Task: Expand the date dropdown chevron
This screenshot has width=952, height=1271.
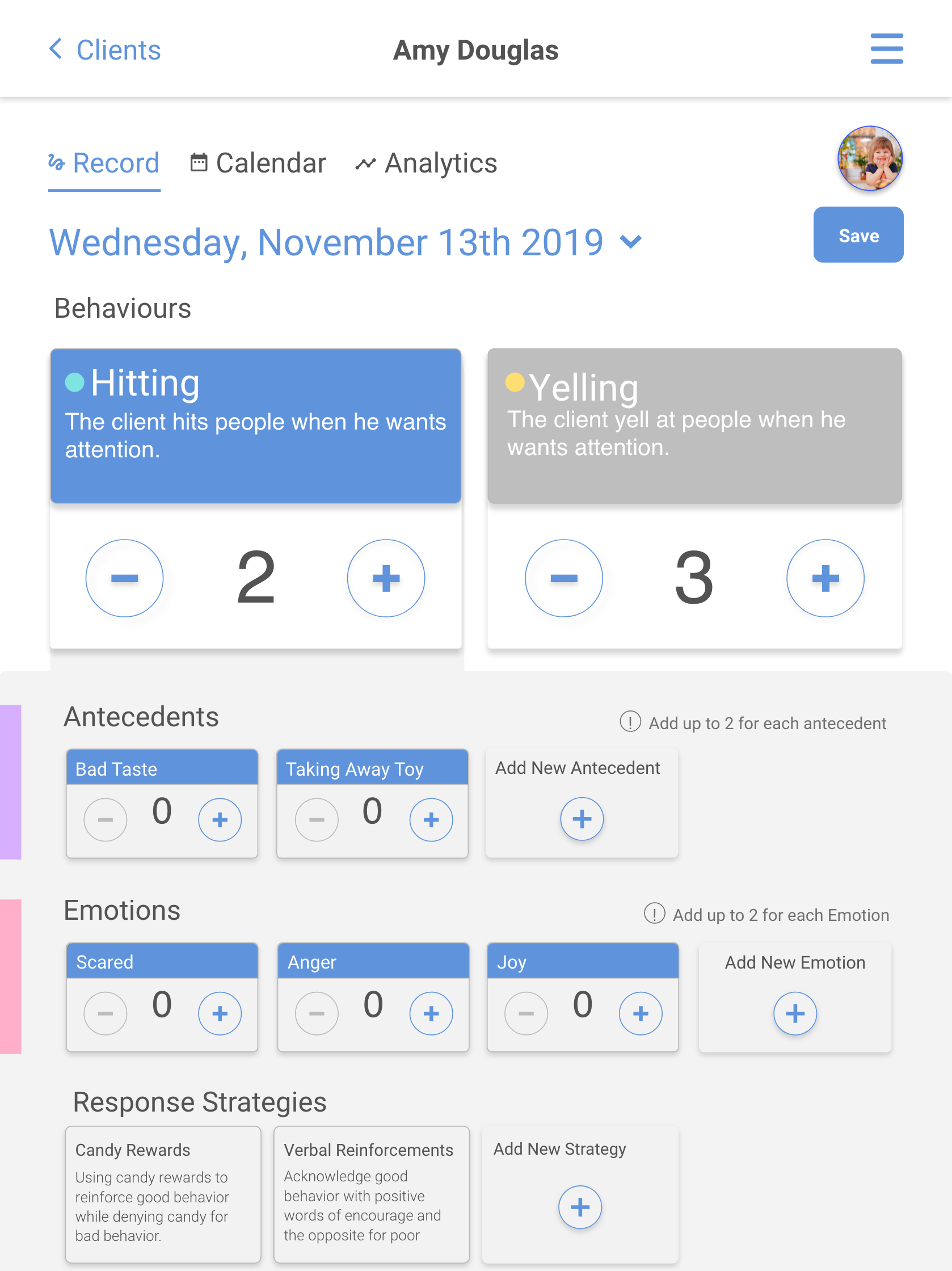Action: pos(631,242)
